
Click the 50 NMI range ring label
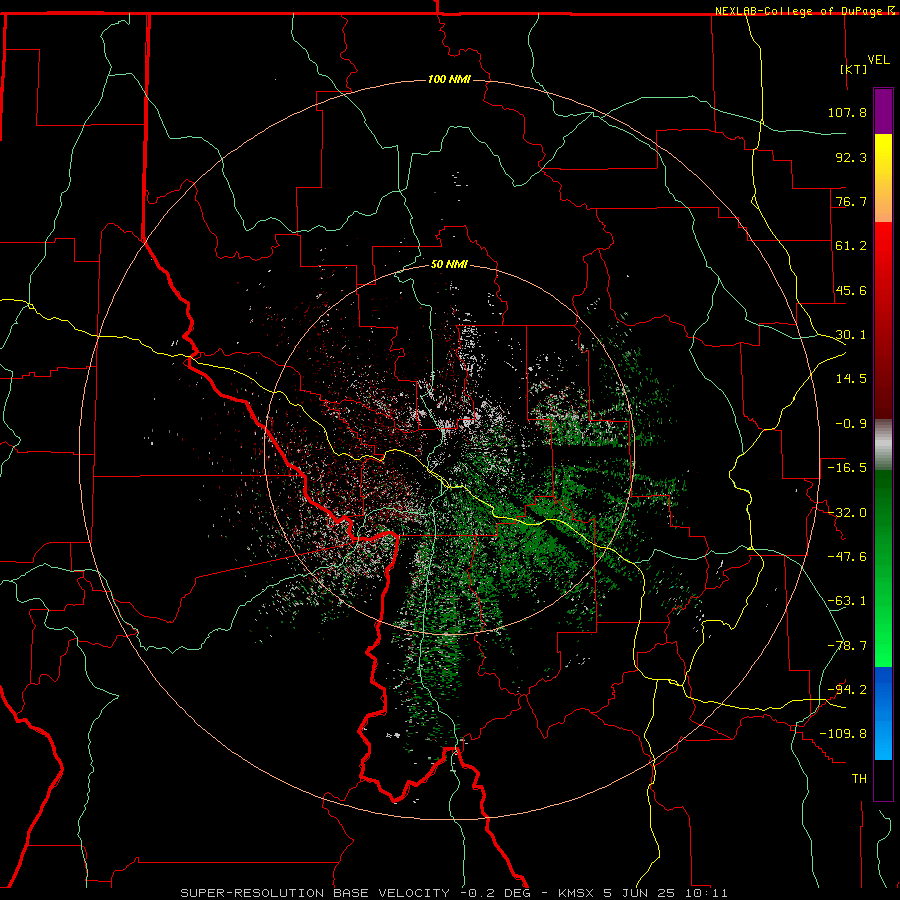pos(449,264)
